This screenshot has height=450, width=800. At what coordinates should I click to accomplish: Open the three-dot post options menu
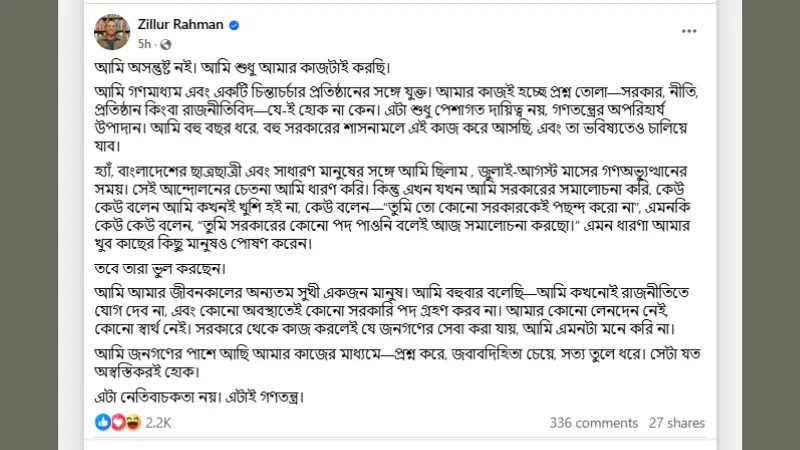(x=689, y=31)
